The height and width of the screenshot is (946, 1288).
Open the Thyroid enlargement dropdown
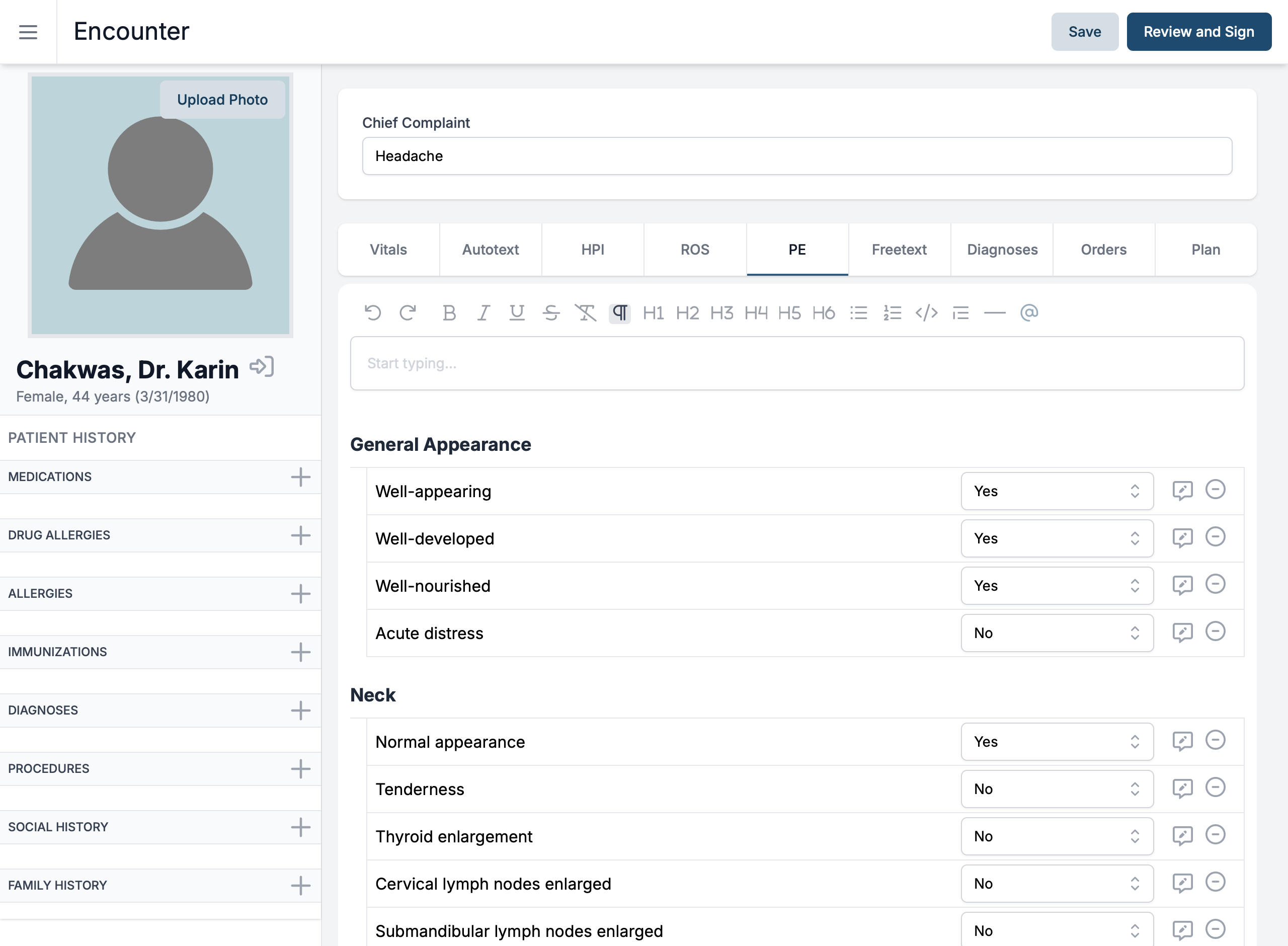click(1056, 836)
